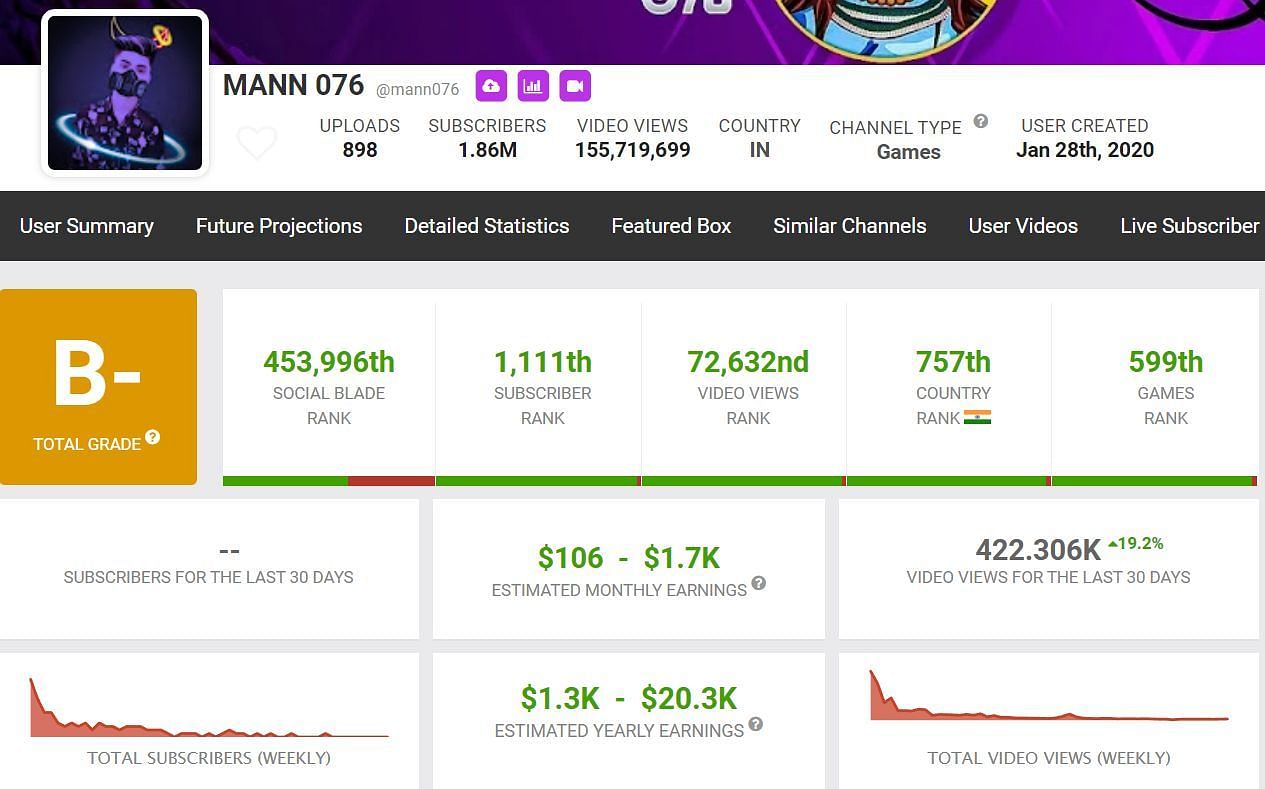View the User Videos tab
The height and width of the screenshot is (789, 1265).
click(x=1023, y=226)
